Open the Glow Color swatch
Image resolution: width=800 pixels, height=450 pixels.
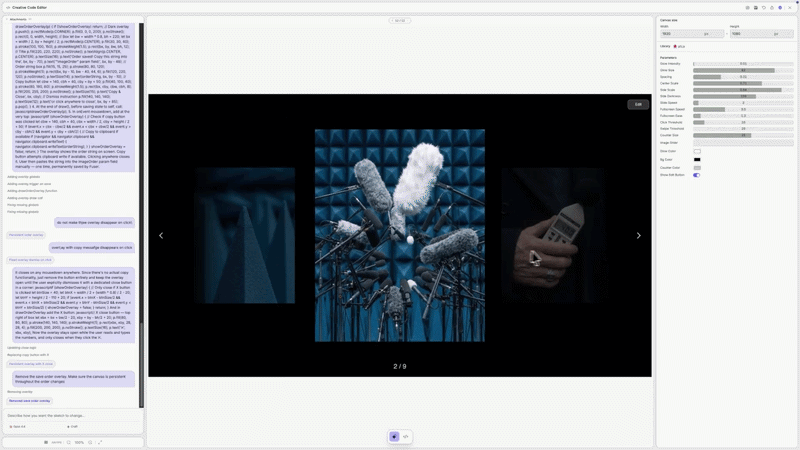pyautogui.click(x=697, y=151)
